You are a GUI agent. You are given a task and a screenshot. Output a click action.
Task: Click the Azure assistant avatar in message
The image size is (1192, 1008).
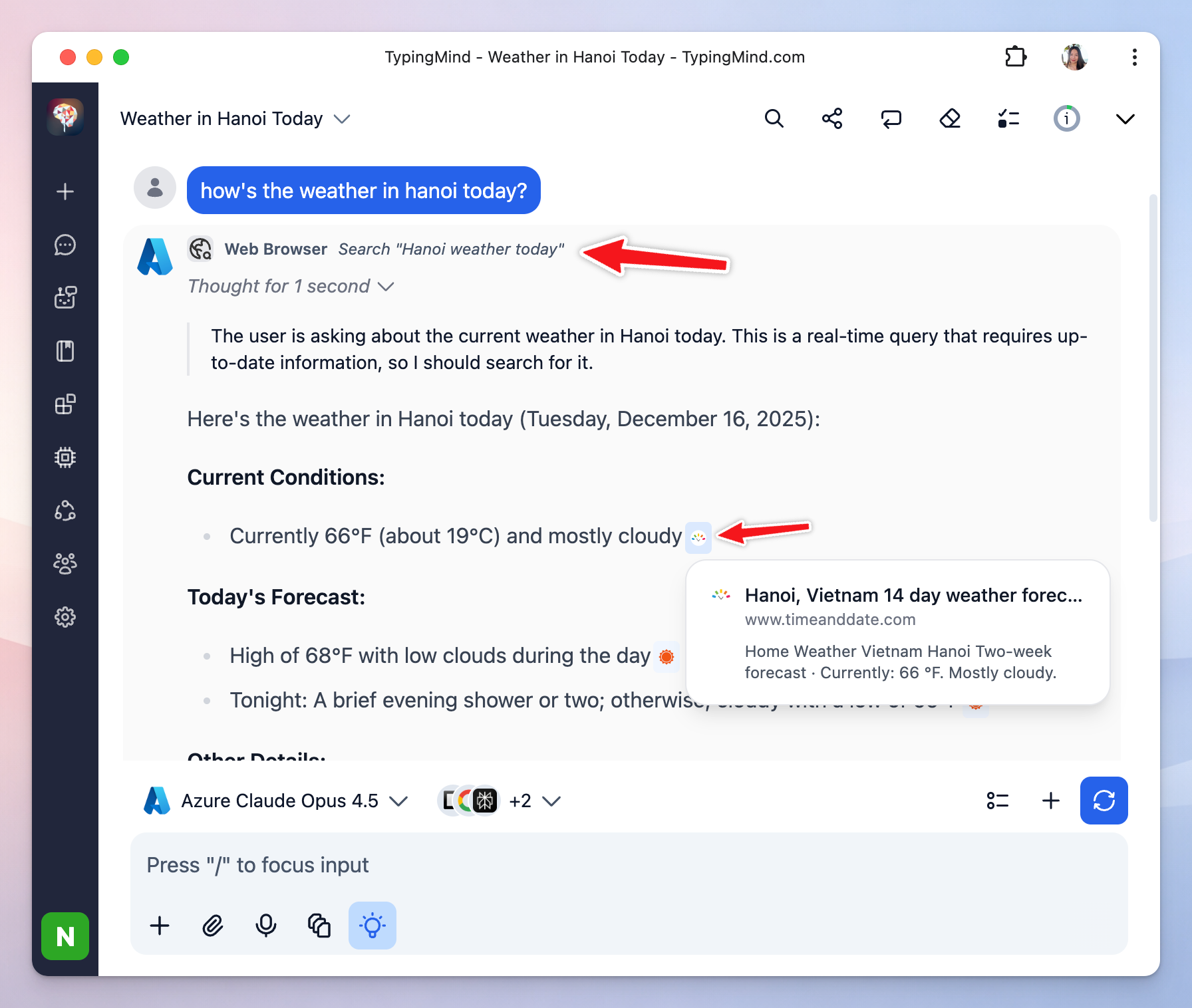[155, 257]
